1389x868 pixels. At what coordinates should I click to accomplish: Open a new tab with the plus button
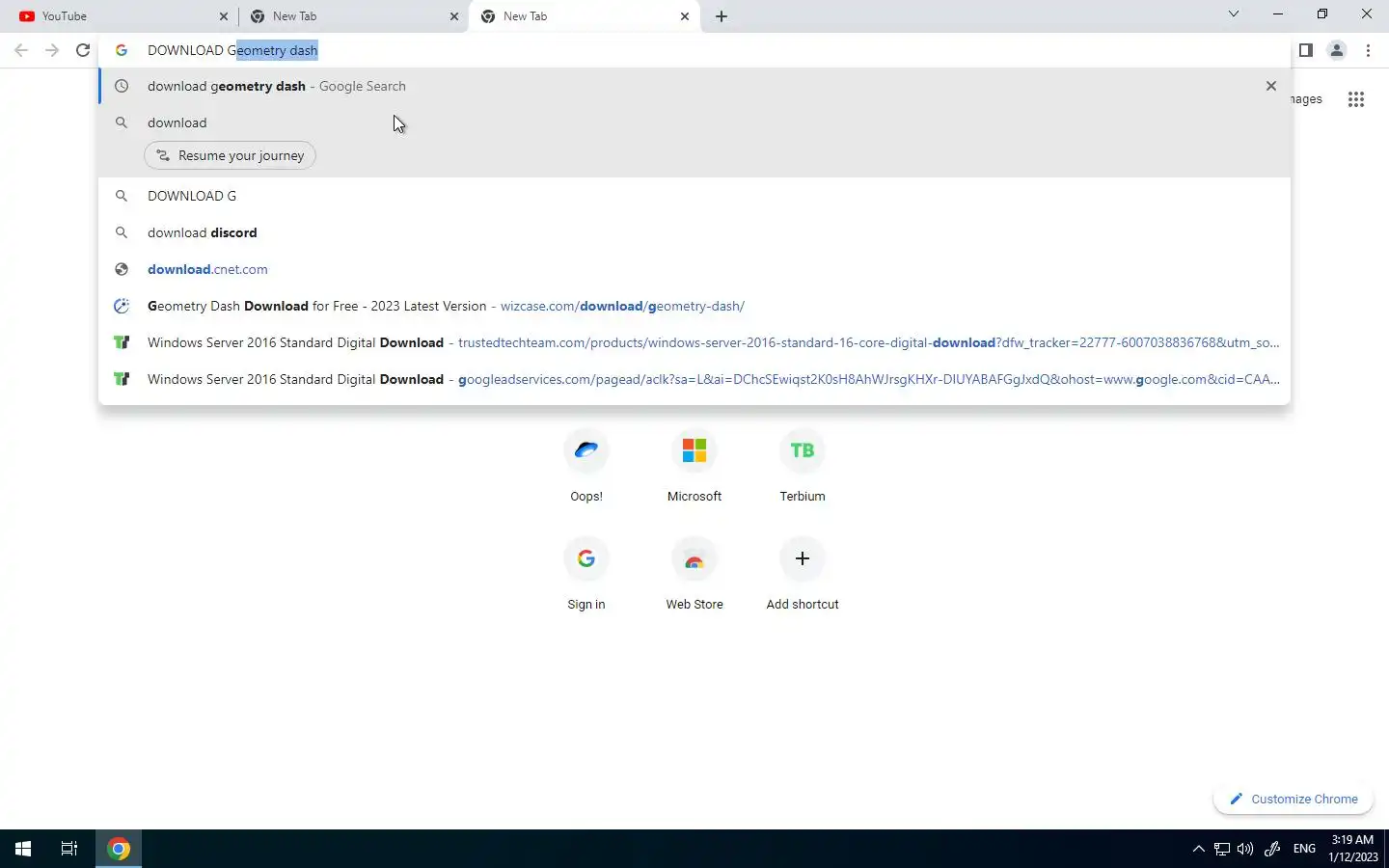point(722,16)
